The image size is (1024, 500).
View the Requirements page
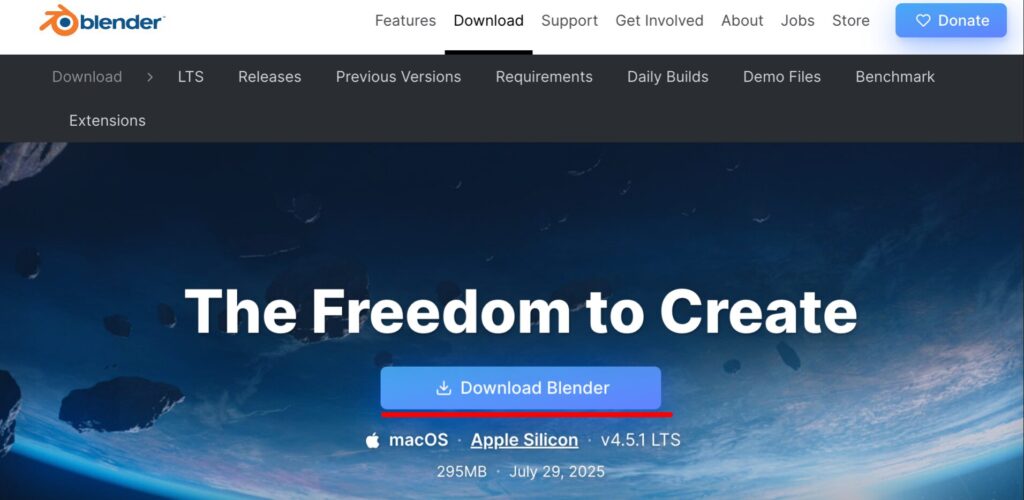[544, 77]
